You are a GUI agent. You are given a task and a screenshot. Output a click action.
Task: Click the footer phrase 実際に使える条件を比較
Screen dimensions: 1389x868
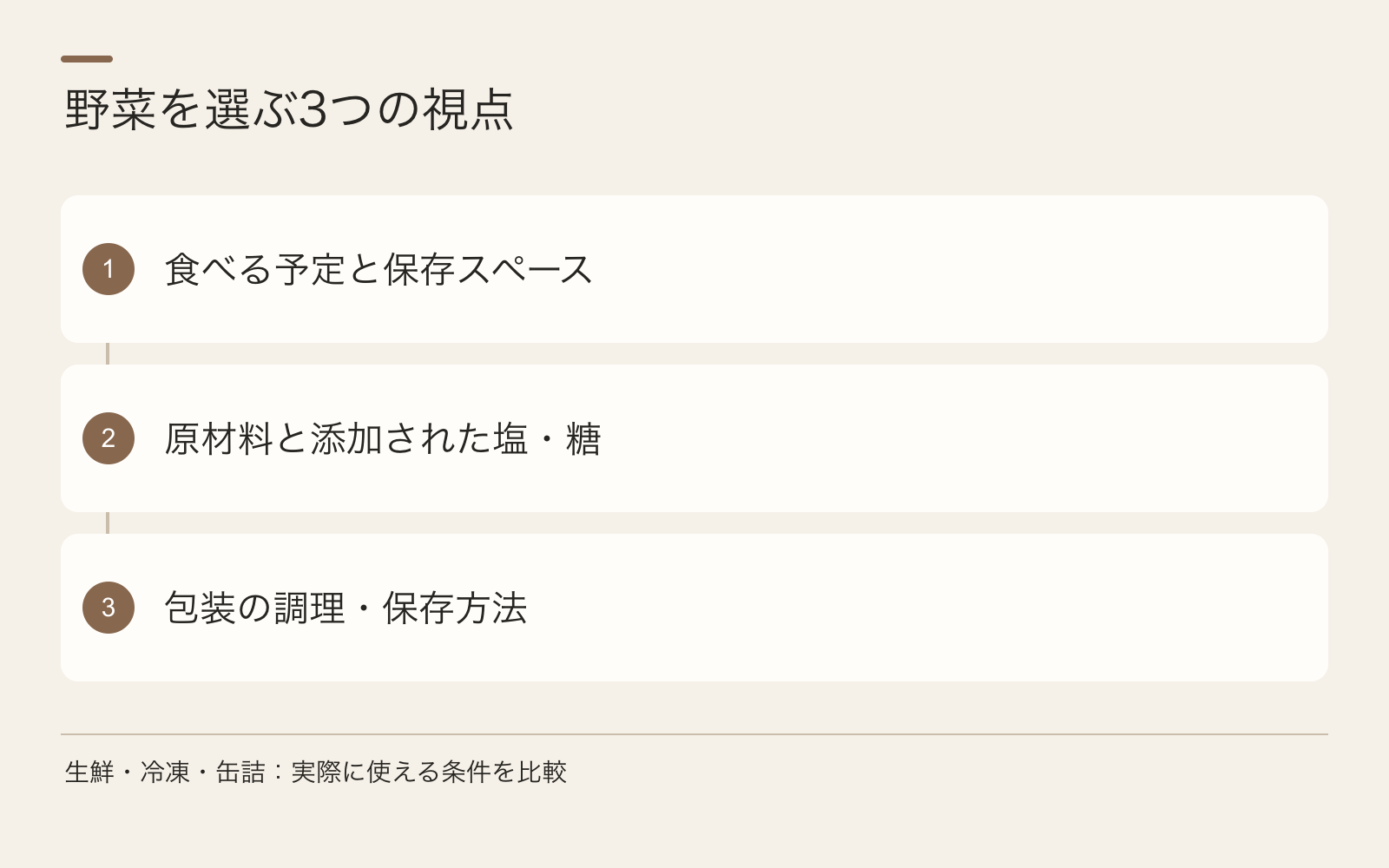[429, 772]
